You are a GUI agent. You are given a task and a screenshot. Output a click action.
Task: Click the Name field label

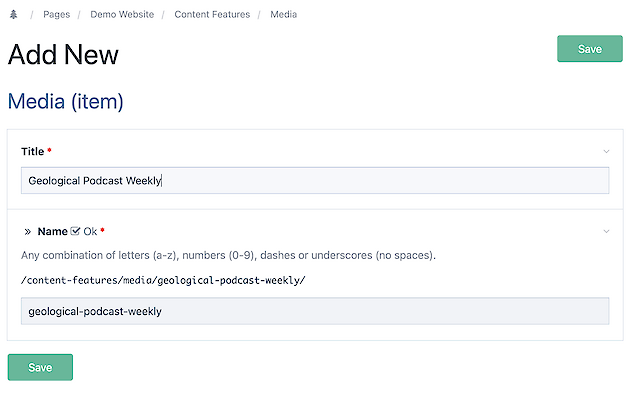point(52,231)
